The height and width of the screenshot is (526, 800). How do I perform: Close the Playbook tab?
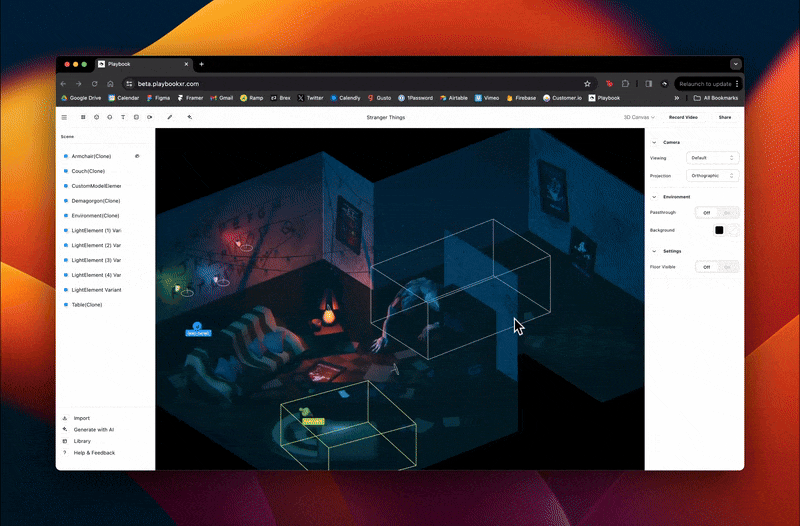[x=186, y=64]
